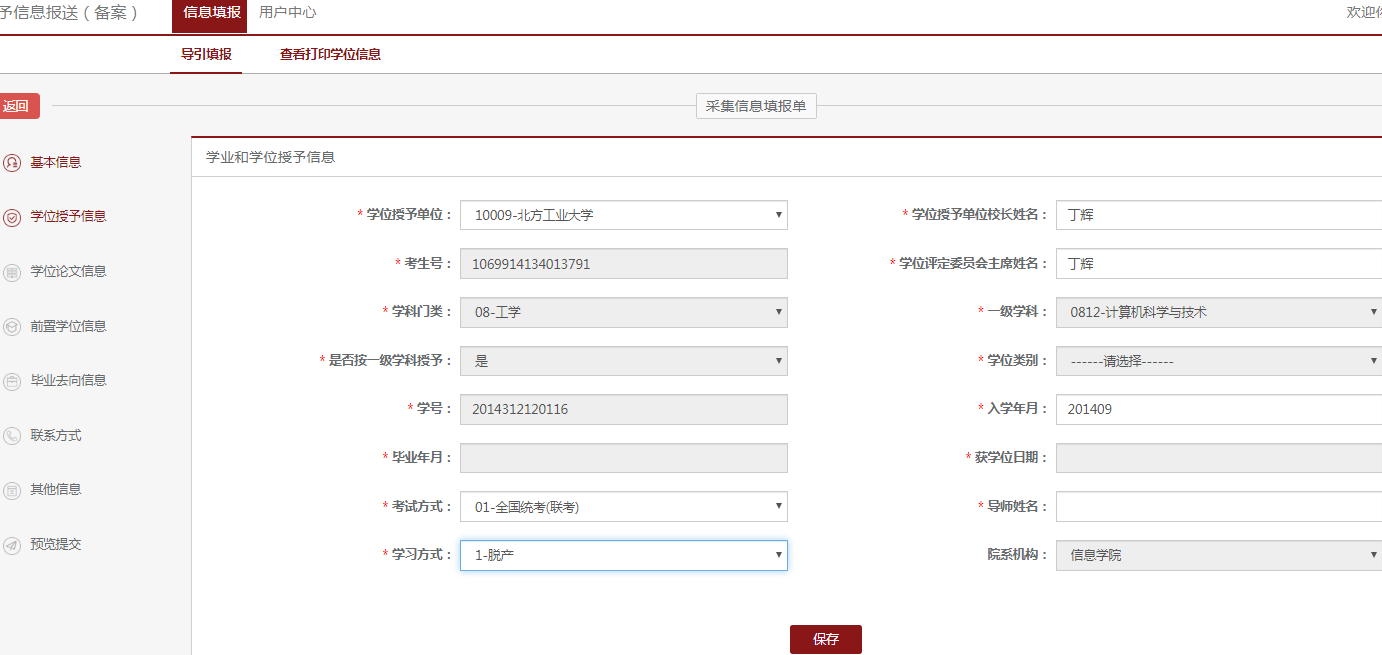Click the 导师姓名 input field
The image size is (1382, 655).
1218,507
